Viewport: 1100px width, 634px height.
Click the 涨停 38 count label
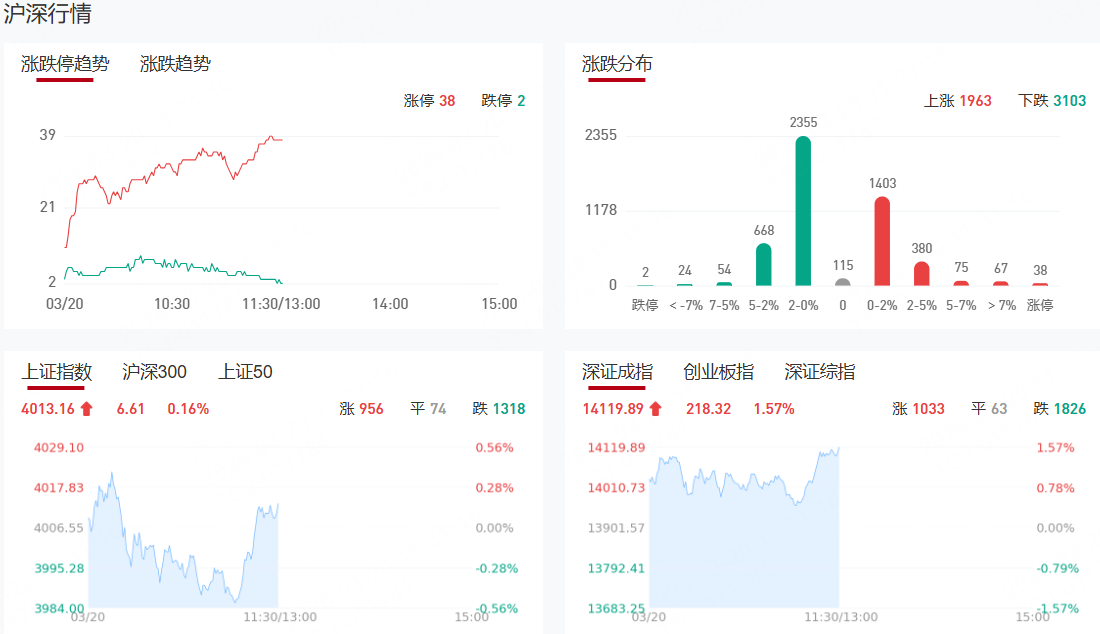coord(429,101)
